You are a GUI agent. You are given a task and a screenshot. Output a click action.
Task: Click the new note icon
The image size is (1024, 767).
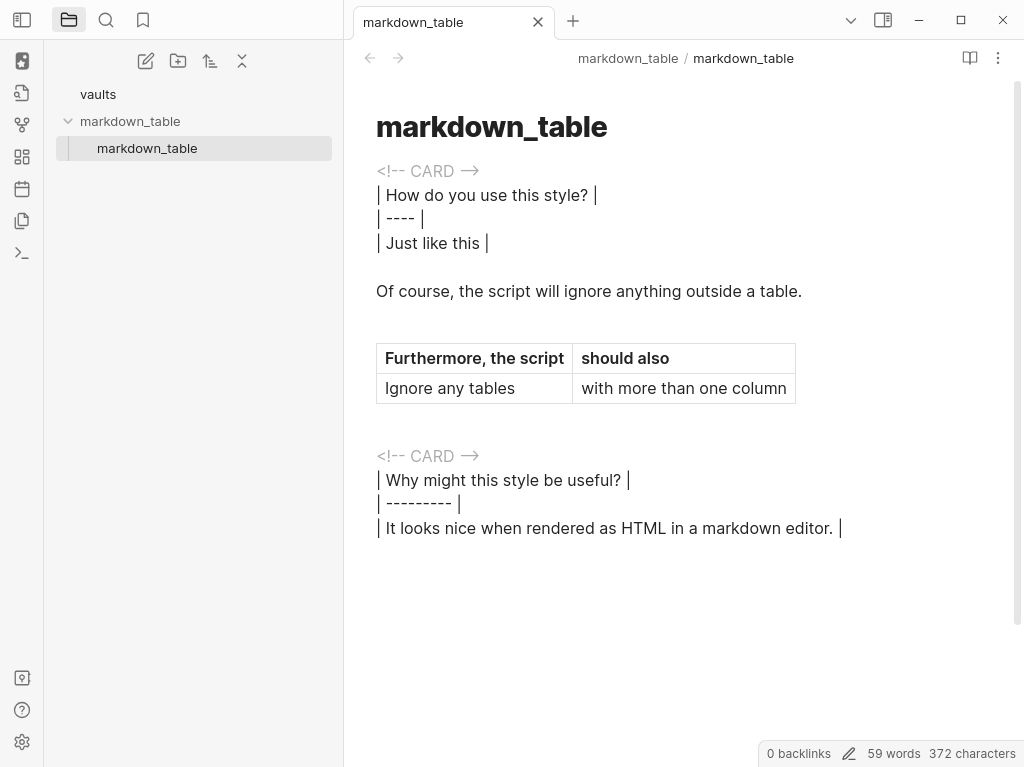146,61
